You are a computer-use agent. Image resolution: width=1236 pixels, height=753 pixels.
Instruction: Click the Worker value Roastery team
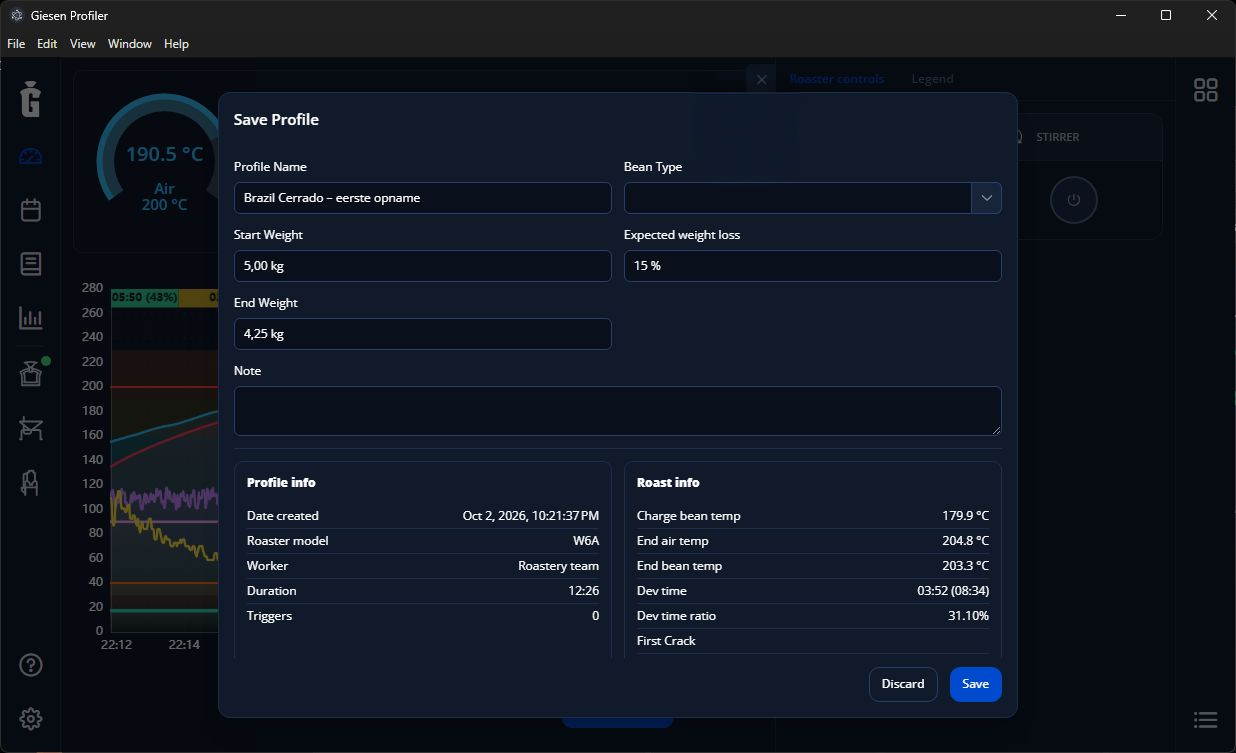[558, 566]
